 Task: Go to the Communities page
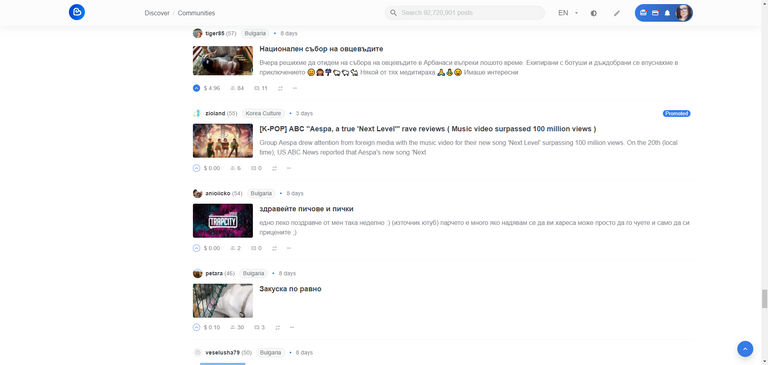pyautogui.click(x=196, y=13)
